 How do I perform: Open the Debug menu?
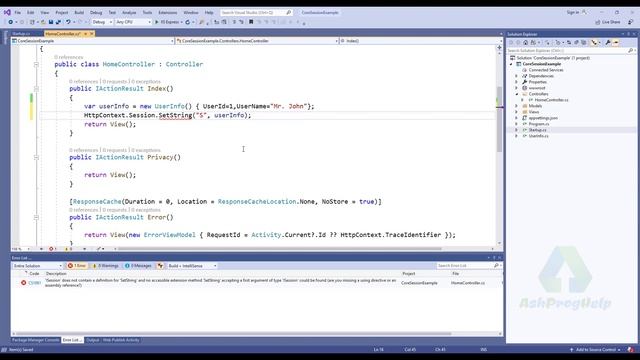96,12
